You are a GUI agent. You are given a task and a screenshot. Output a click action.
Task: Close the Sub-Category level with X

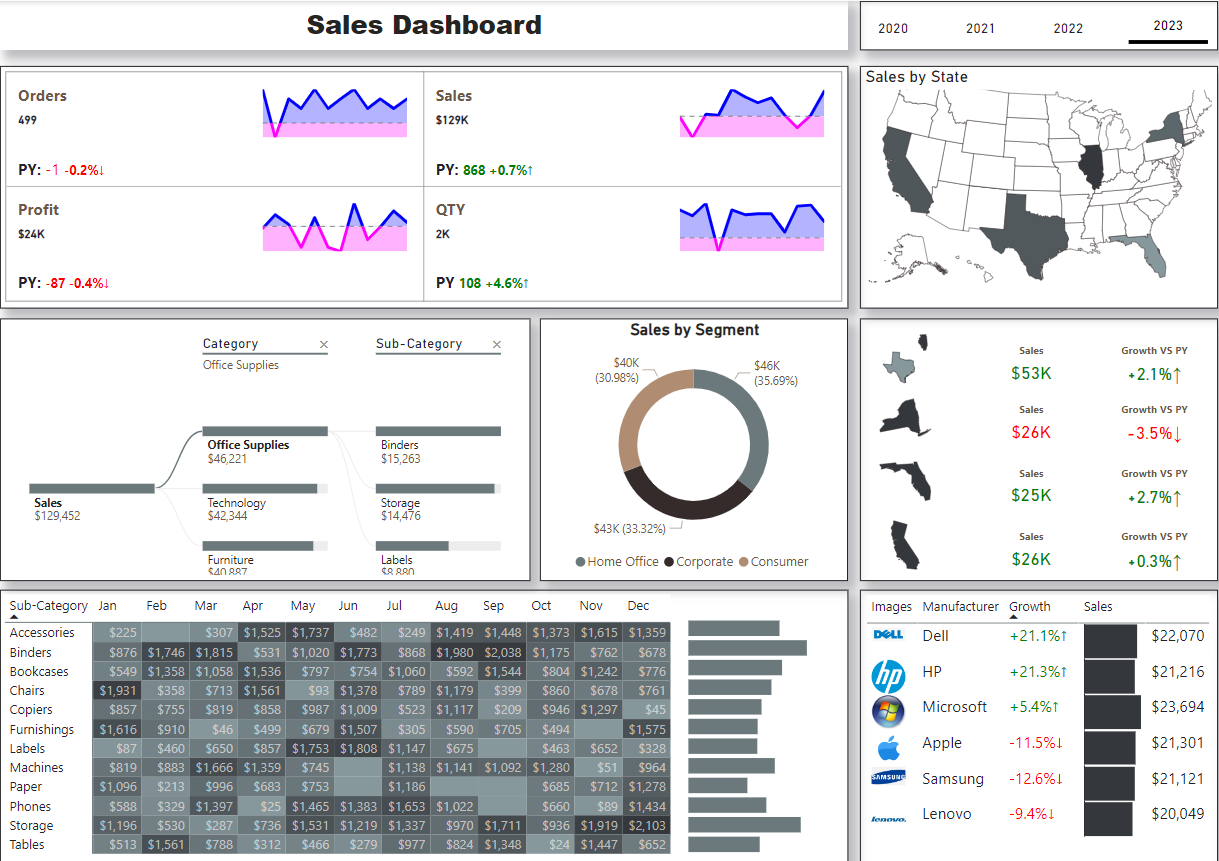pyautogui.click(x=497, y=345)
